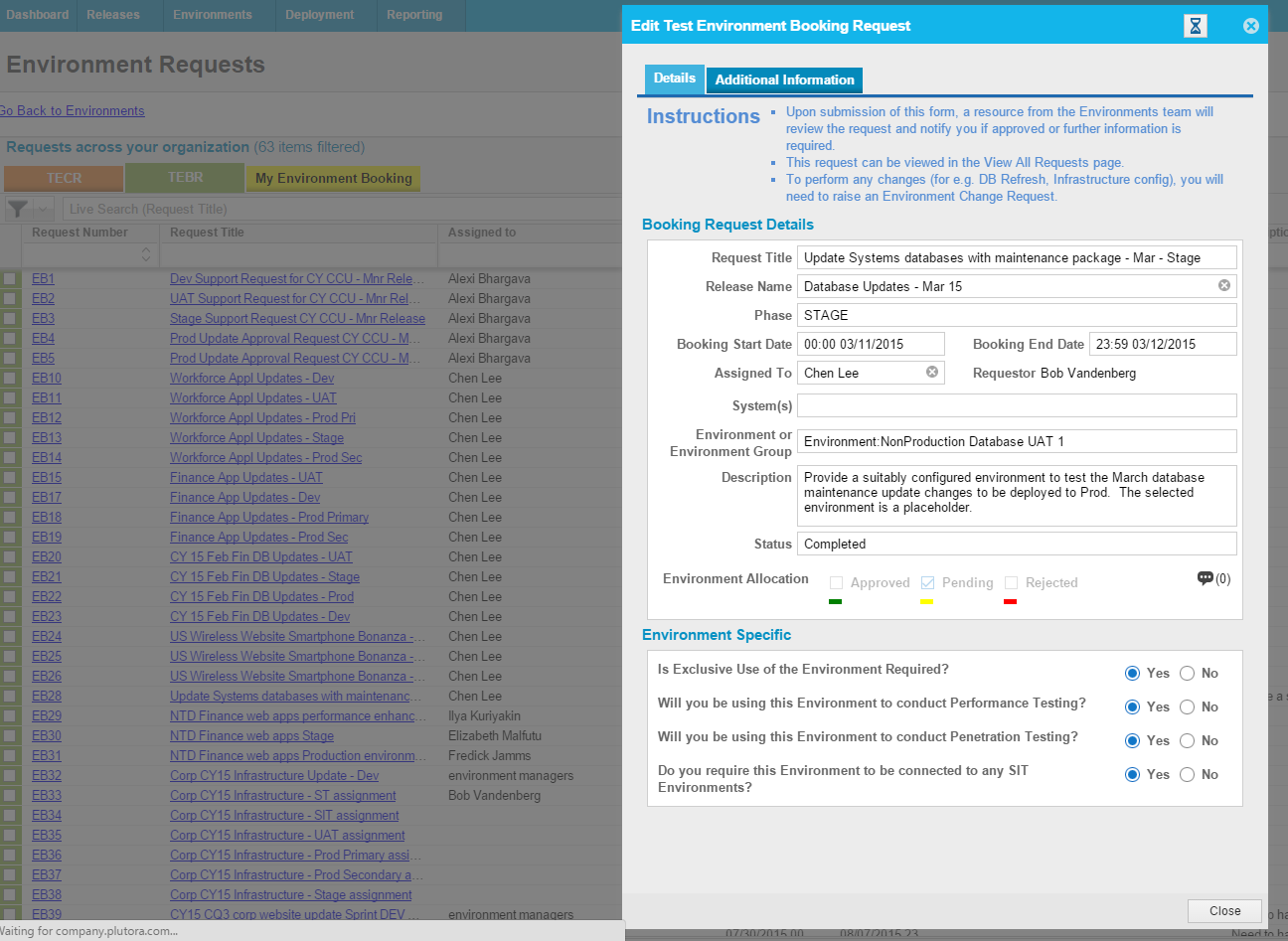Image resolution: width=1288 pixels, height=941 pixels.
Task: Tick the checkbox for row EB1
Action: click(x=10, y=279)
